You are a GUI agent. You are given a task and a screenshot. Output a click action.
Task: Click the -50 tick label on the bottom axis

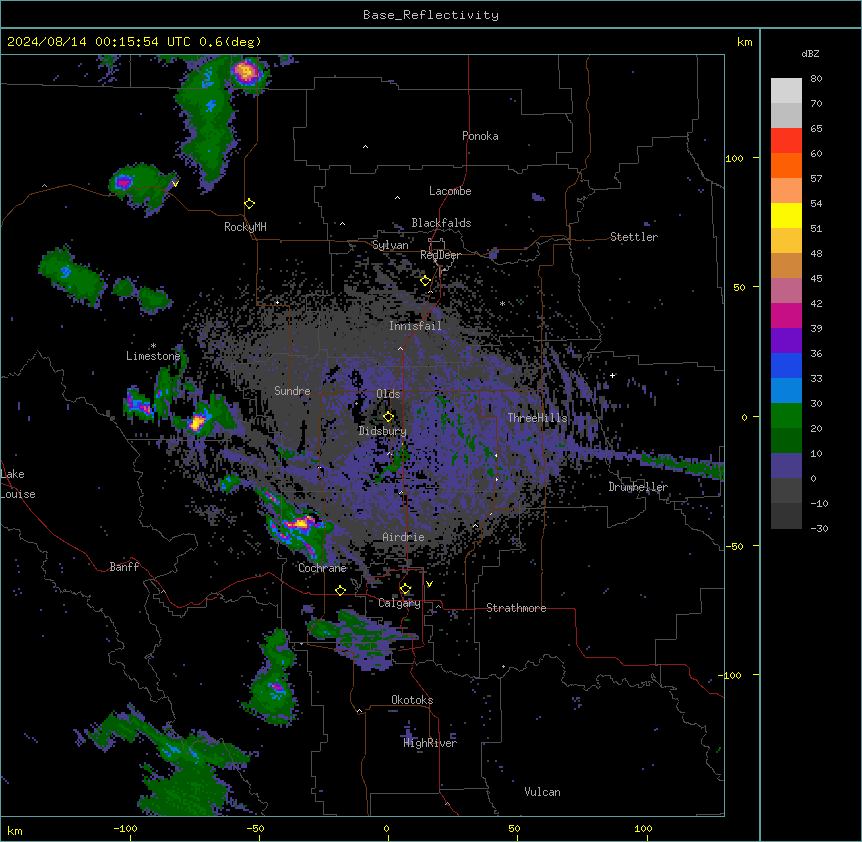coord(255,828)
